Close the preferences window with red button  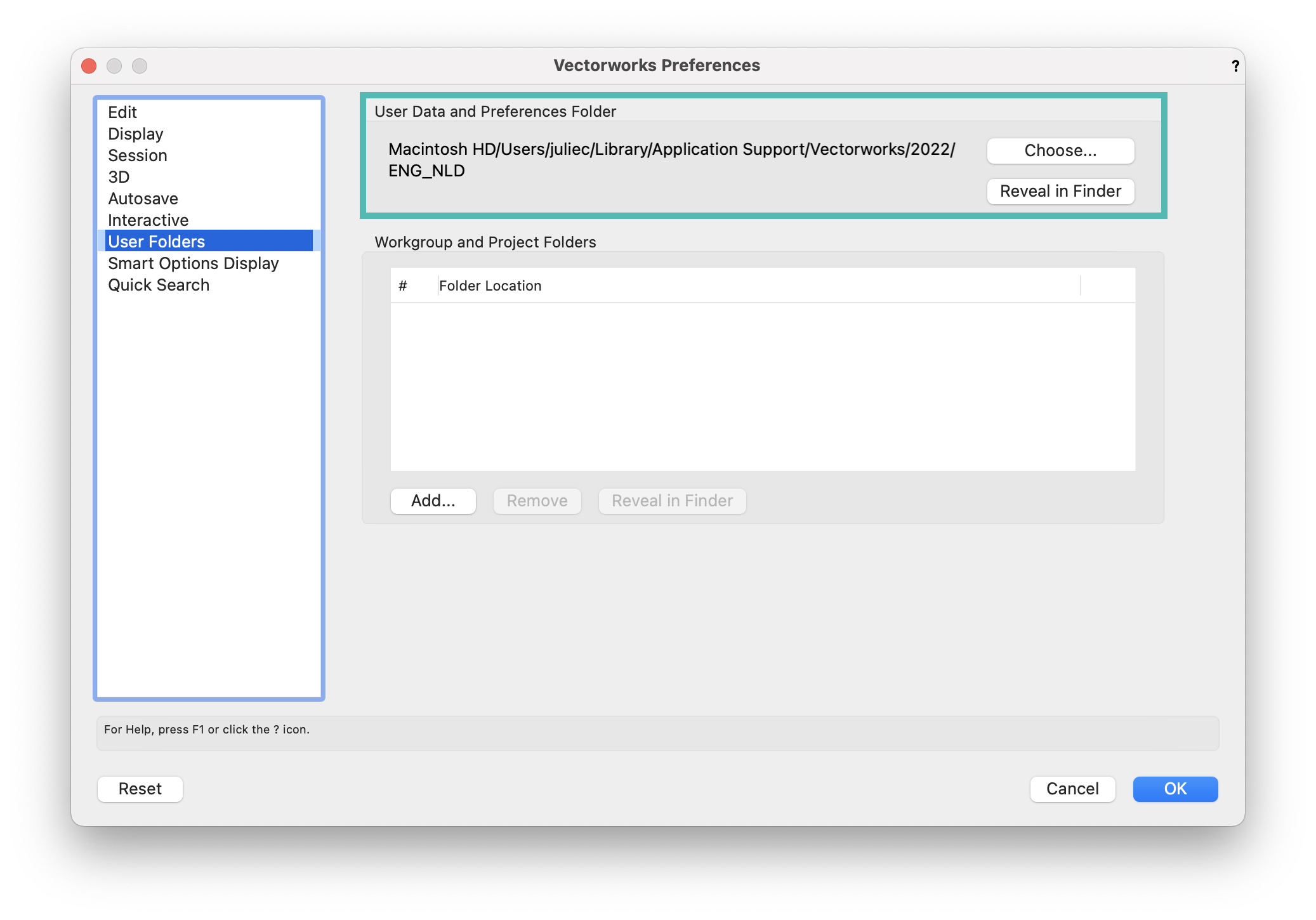coord(89,66)
